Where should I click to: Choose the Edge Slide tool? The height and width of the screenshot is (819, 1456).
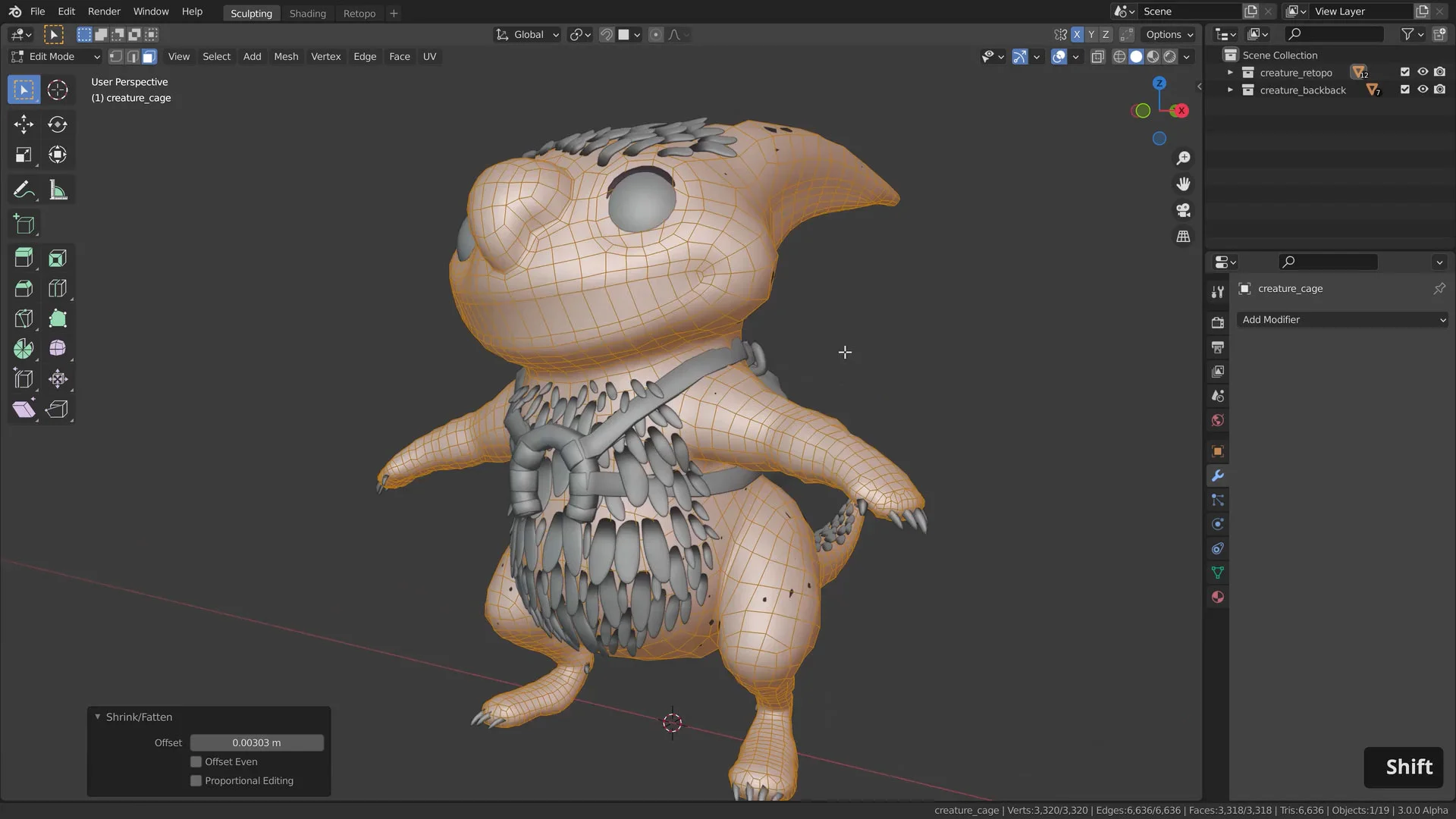tap(24, 379)
